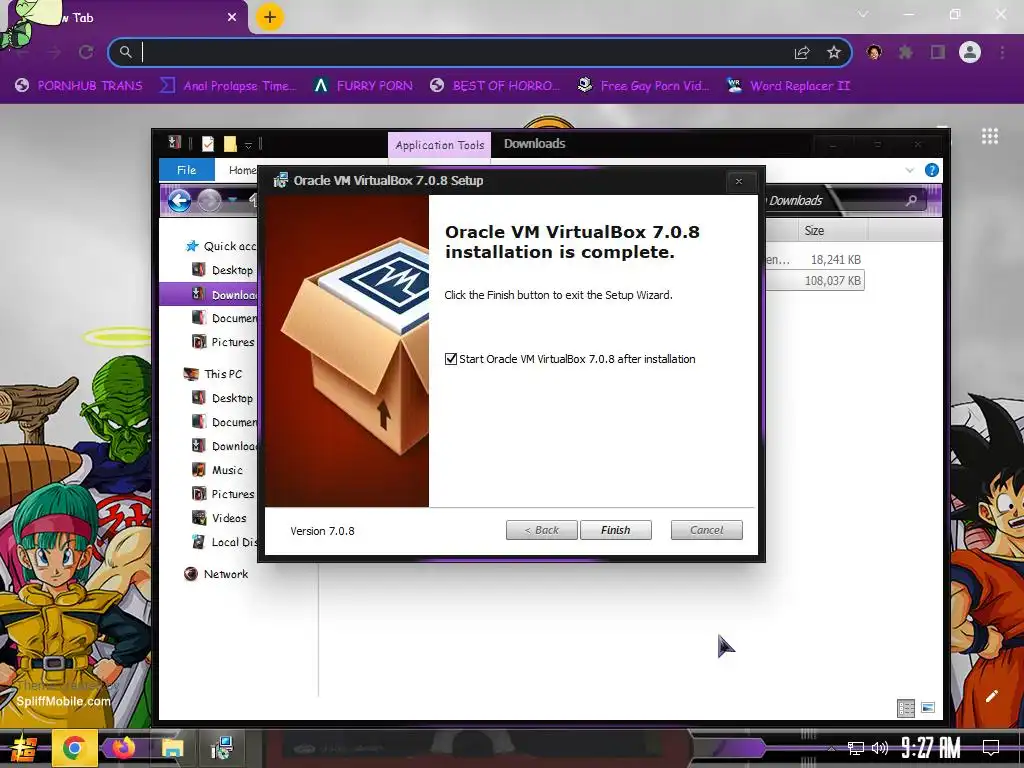Switch to the Home ribbon tab in Explorer
The height and width of the screenshot is (768, 1024).
(242, 170)
